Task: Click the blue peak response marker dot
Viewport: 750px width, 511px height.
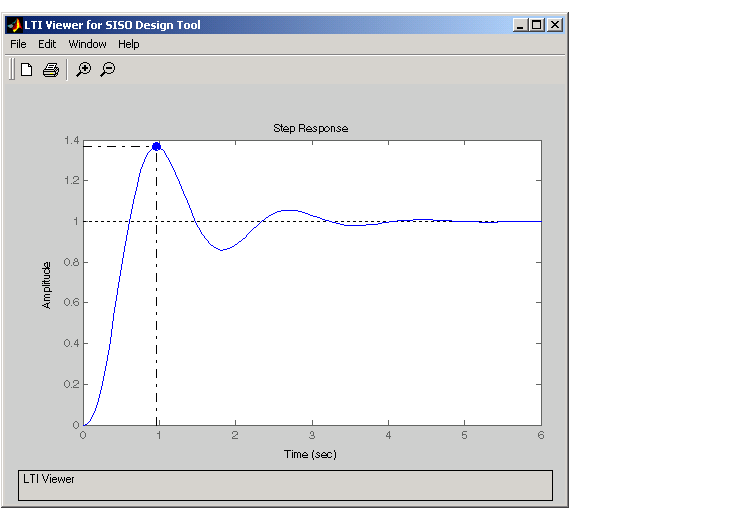Action: click(x=156, y=146)
